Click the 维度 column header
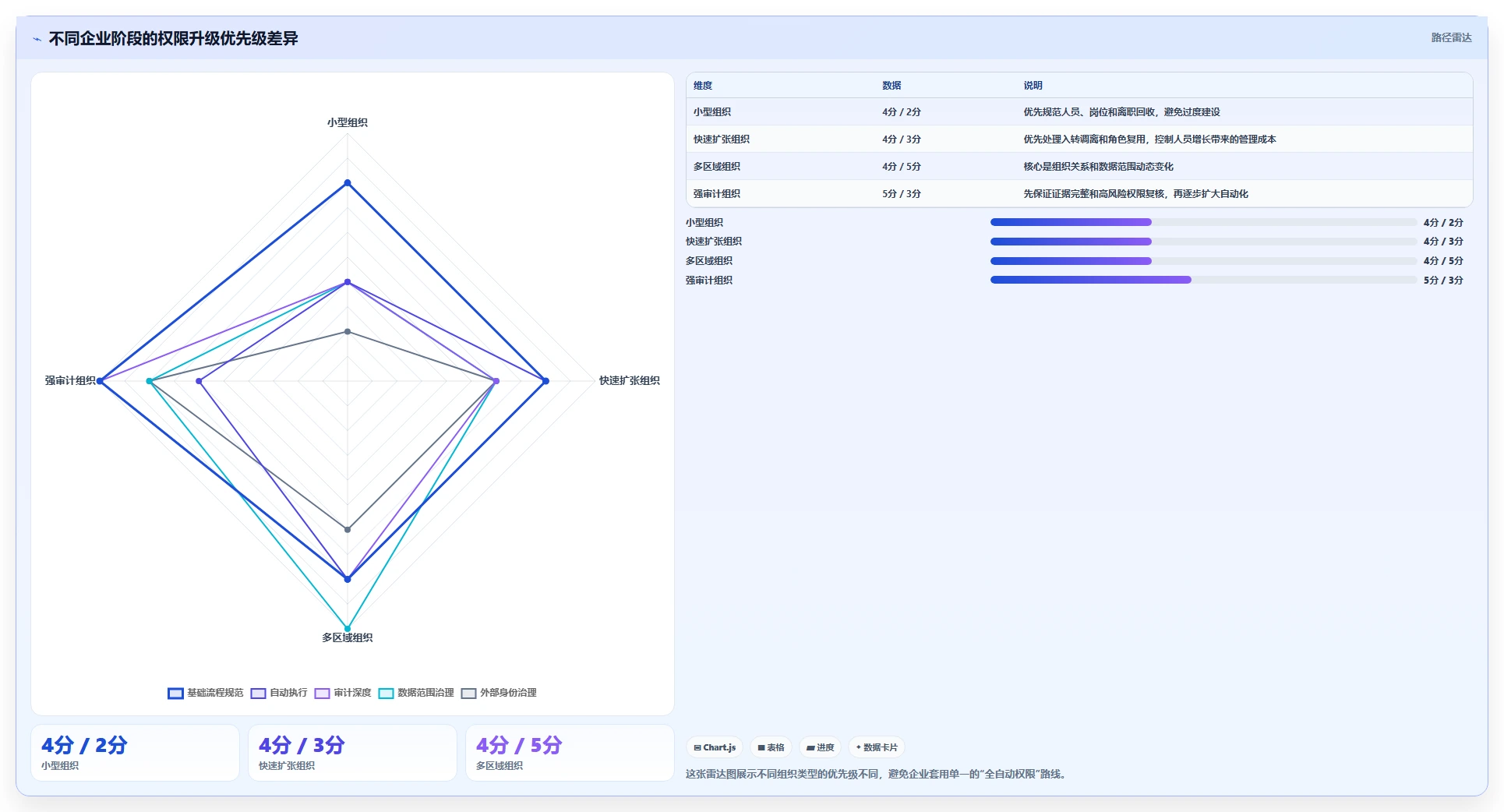This screenshot has height=812, width=1504. tap(703, 86)
